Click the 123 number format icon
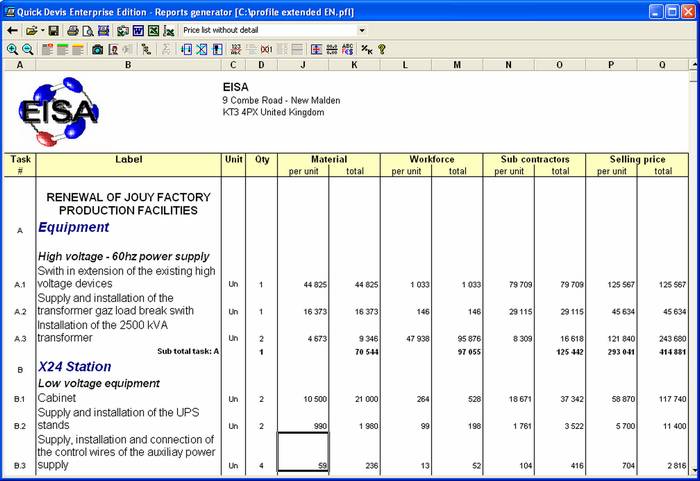The image size is (700, 481). [x=236, y=50]
